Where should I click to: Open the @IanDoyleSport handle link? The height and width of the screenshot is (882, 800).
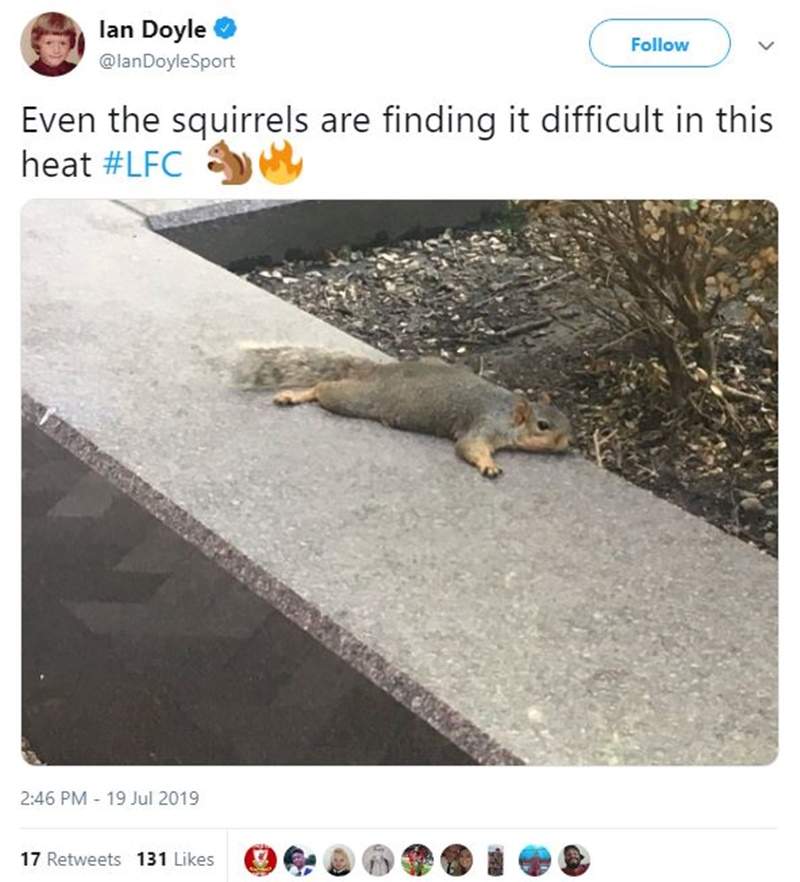point(167,61)
